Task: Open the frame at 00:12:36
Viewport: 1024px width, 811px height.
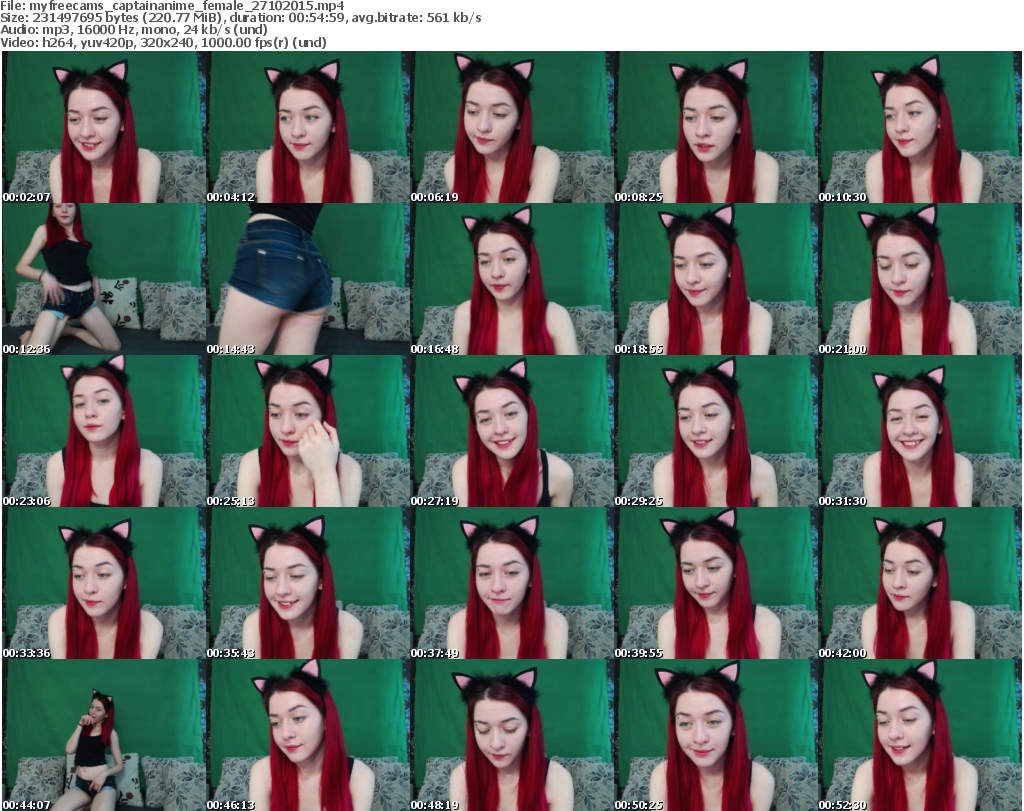Action: point(104,279)
